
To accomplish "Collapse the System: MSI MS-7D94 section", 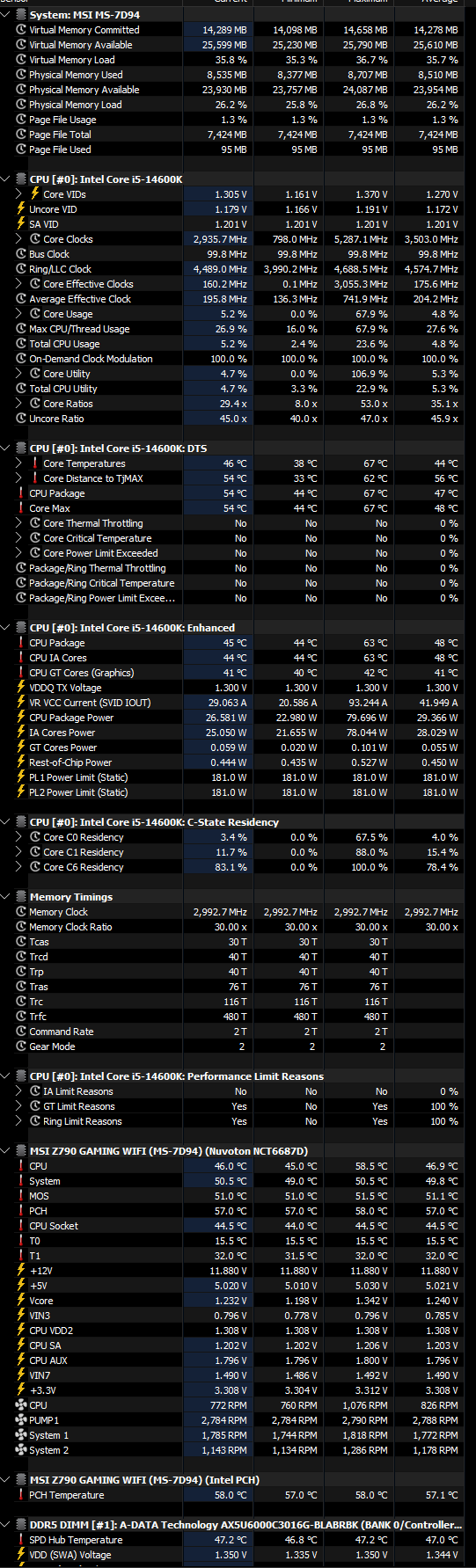I will pos(7,15).
